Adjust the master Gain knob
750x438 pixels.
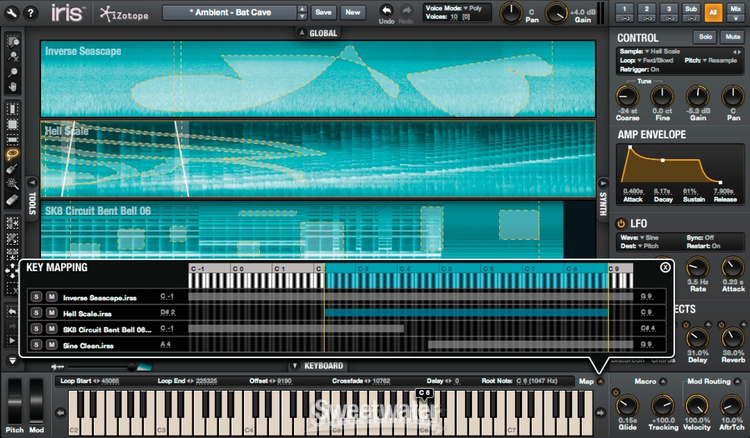[x=556, y=13]
